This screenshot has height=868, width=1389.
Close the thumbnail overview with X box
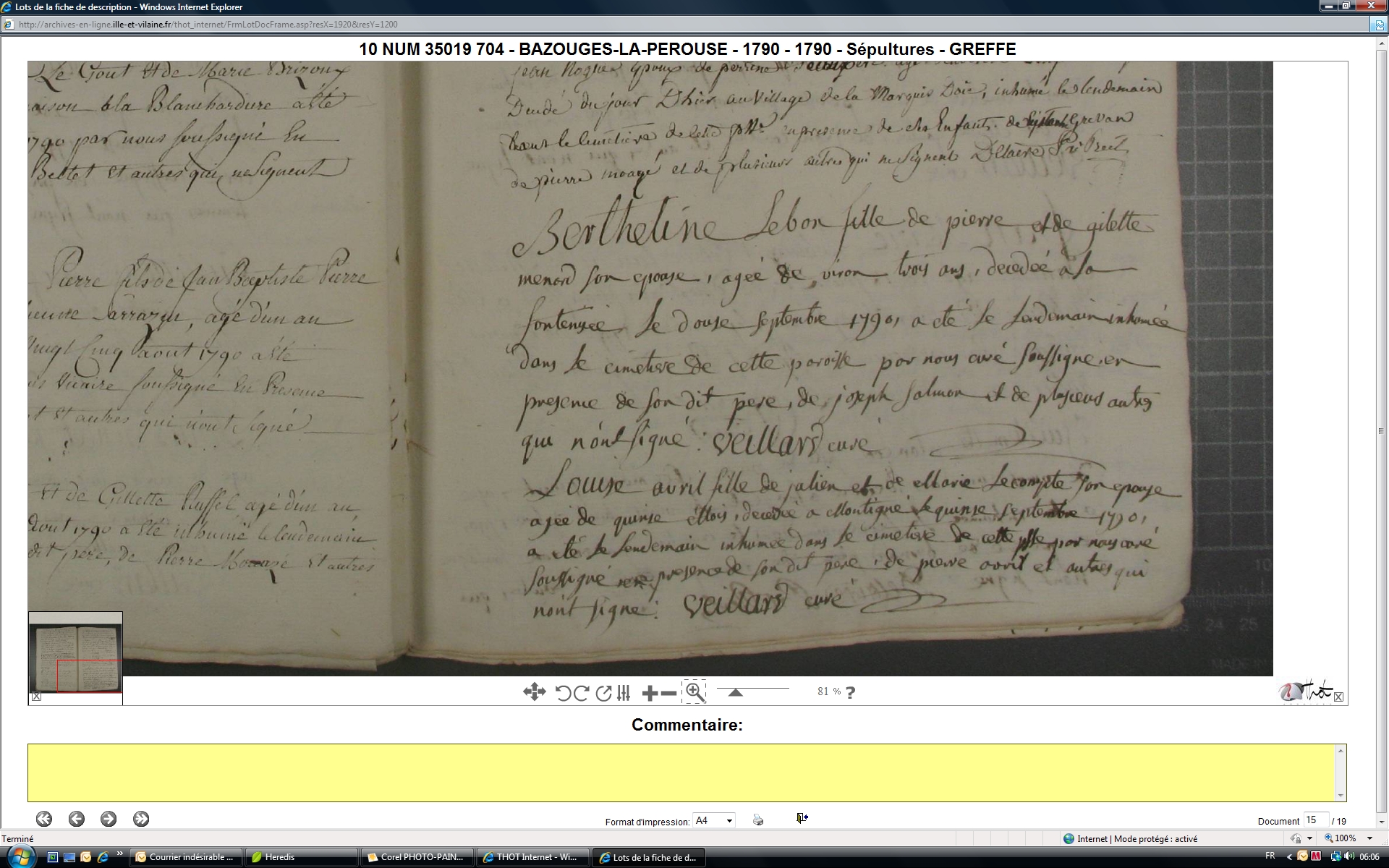tap(36, 697)
